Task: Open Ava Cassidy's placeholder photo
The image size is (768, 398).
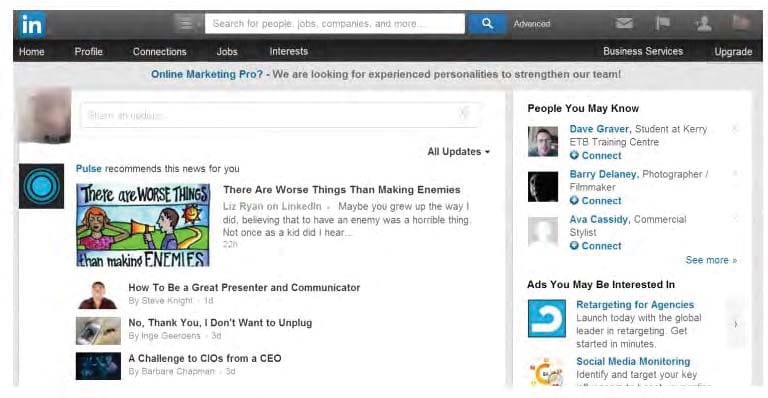Action: 543,232
